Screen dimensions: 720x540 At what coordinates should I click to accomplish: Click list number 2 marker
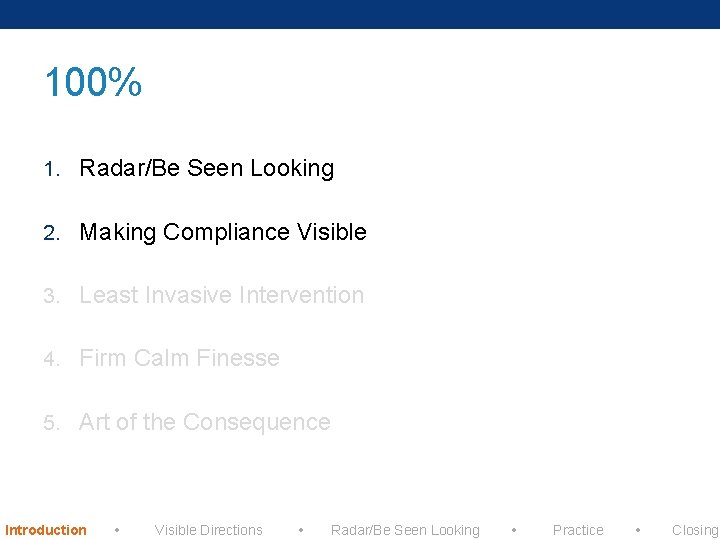(52, 233)
